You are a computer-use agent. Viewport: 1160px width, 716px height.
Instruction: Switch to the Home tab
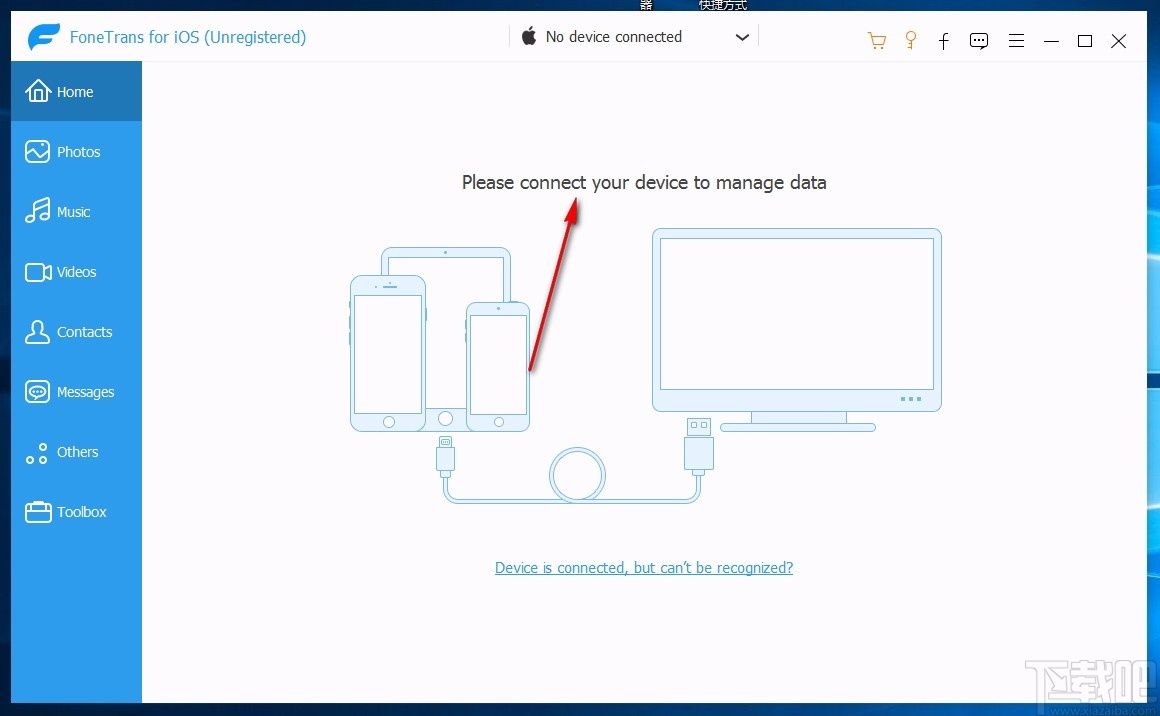click(x=76, y=91)
